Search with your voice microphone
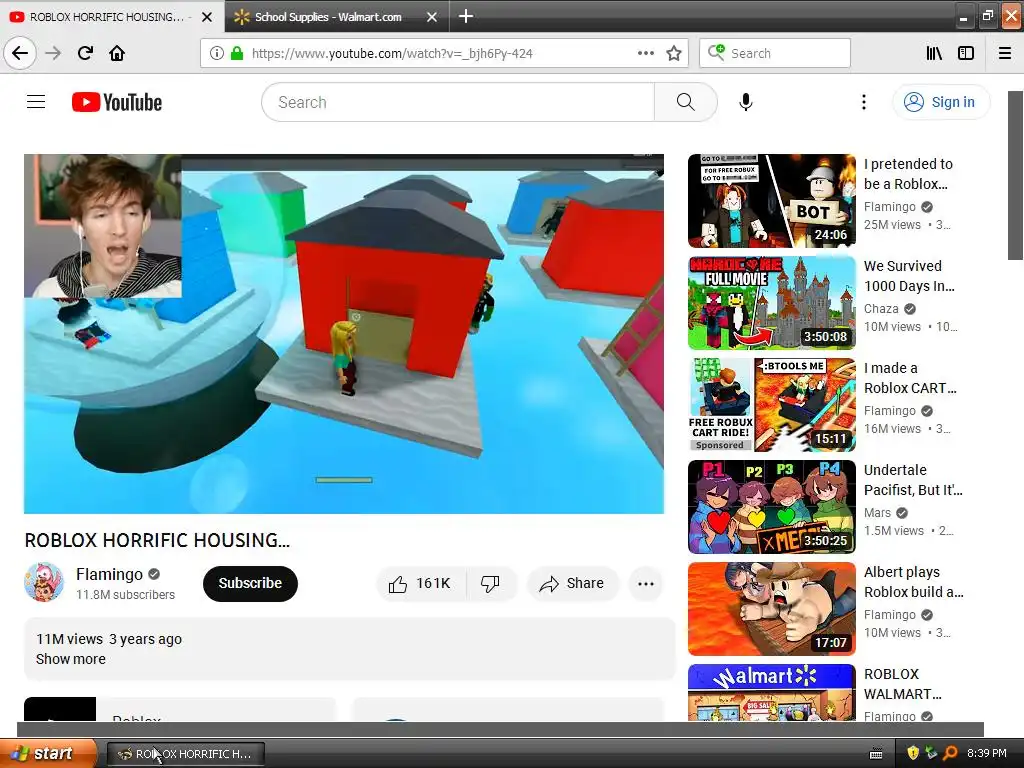The image size is (1024, 768). [746, 102]
